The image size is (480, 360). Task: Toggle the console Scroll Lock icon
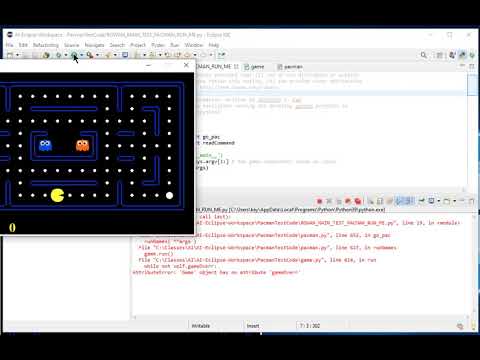(x=380, y=201)
